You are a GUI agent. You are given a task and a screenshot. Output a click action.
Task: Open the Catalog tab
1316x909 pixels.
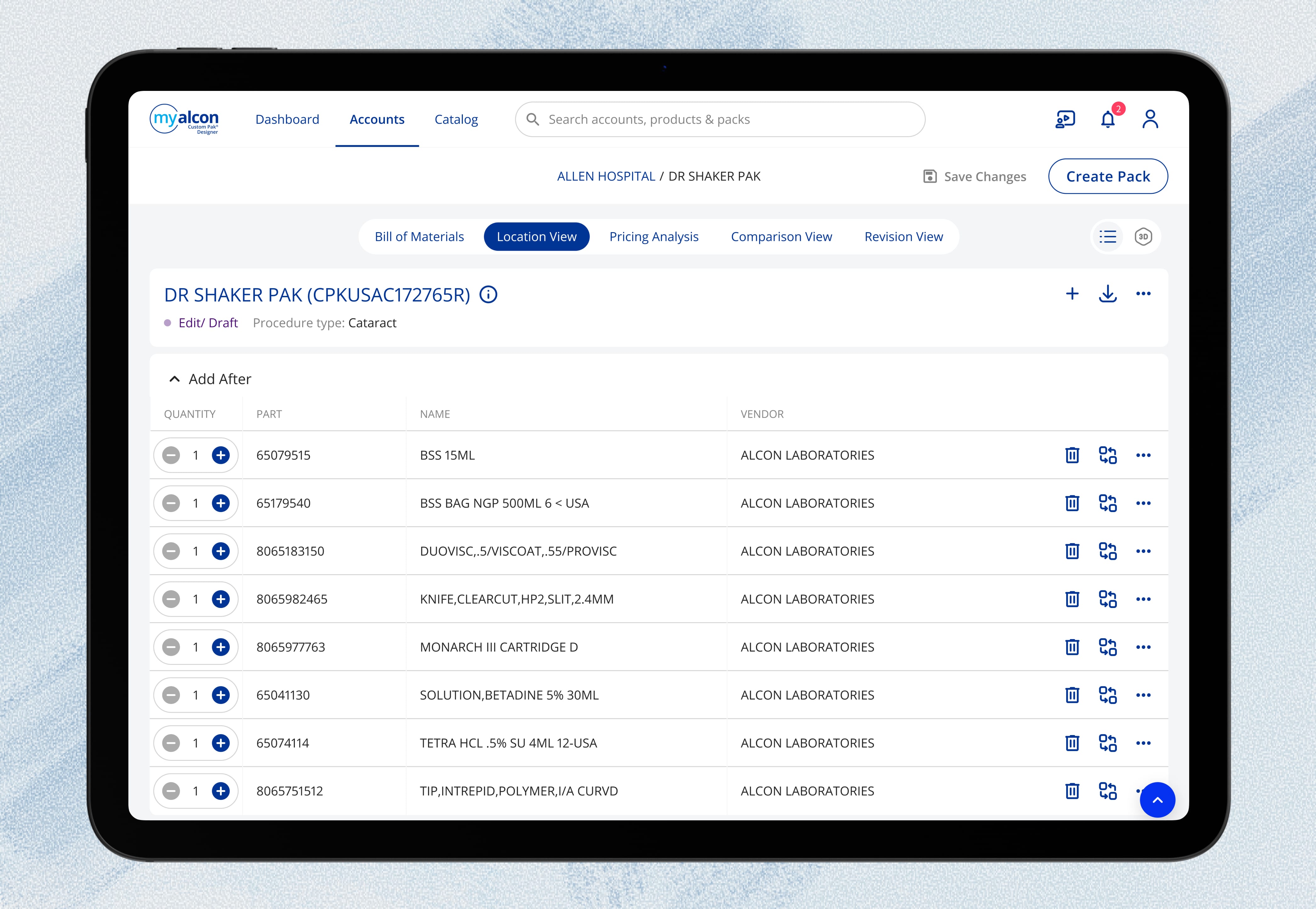tap(456, 119)
